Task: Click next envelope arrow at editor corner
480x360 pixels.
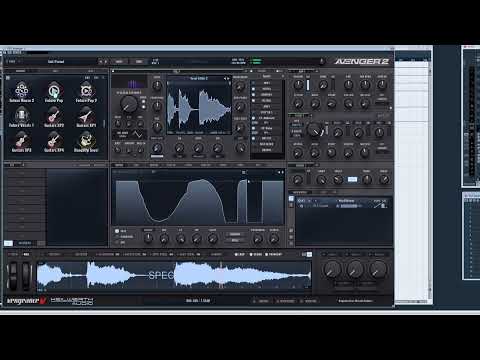Action: [x=283, y=172]
